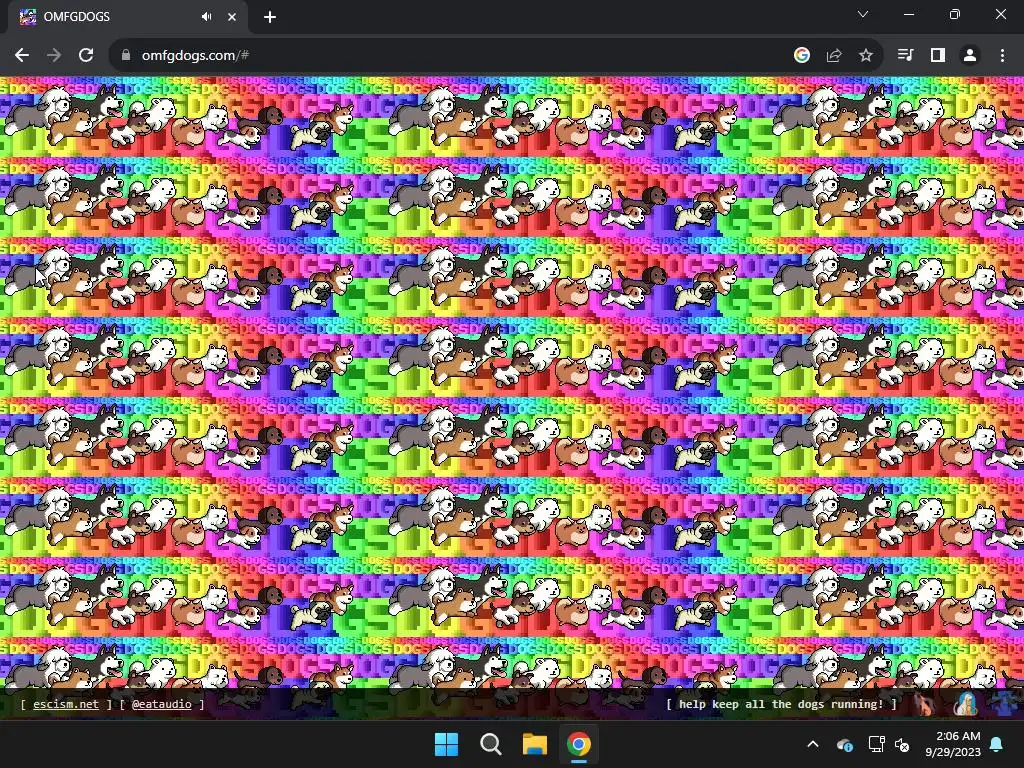Click help keep all the dogs running link
This screenshot has height=768, width=1024.
[x=781, y=704]
